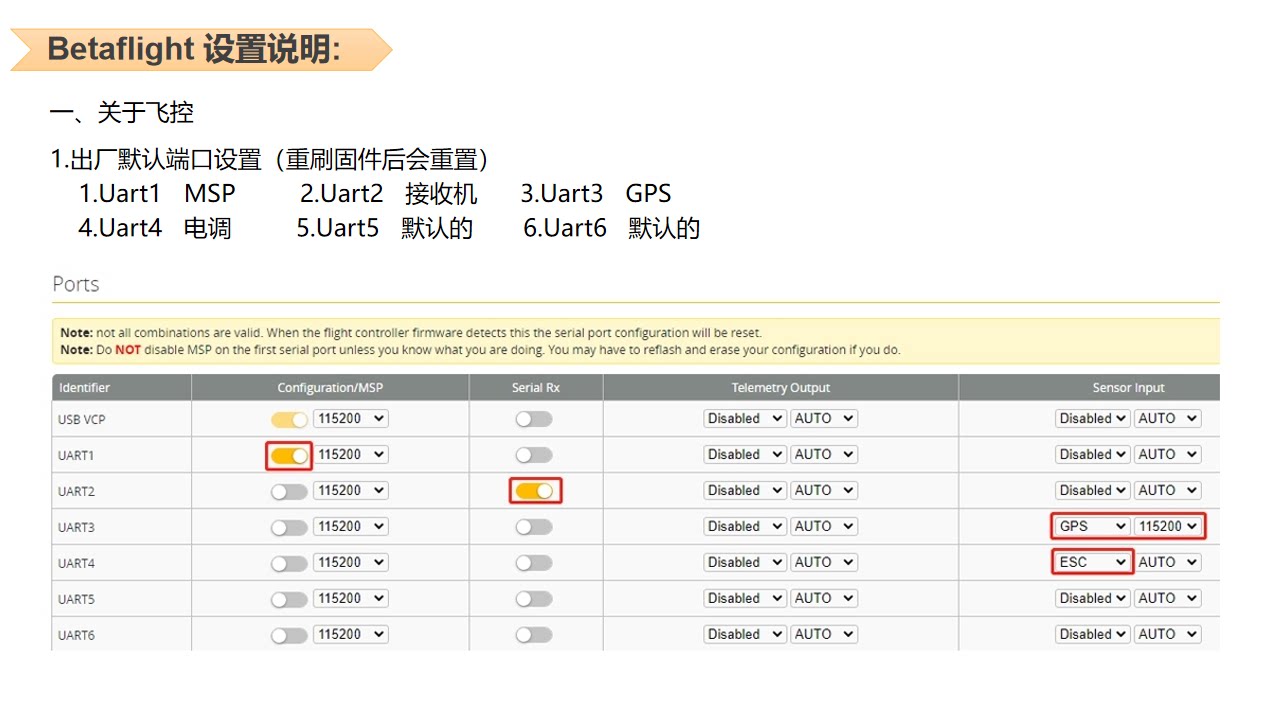
Task: Open UART1 telemetry AUTO baud dropdown
Action: 824,455
